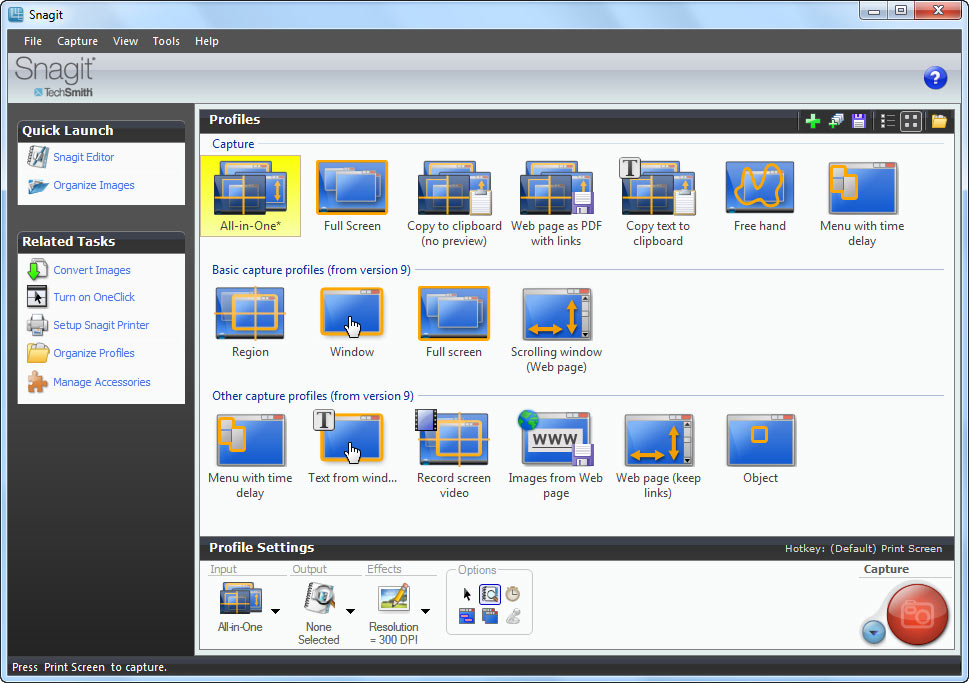Open the Capture menu

pyautogui.click(x=77, y=41)
